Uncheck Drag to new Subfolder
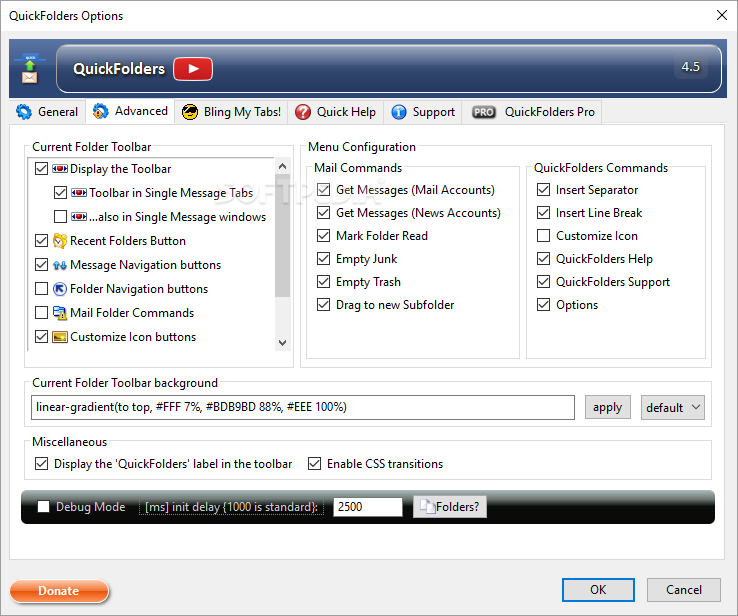This screenshot has height=616, width=738. pyautogui.click(x=323, y=304)
